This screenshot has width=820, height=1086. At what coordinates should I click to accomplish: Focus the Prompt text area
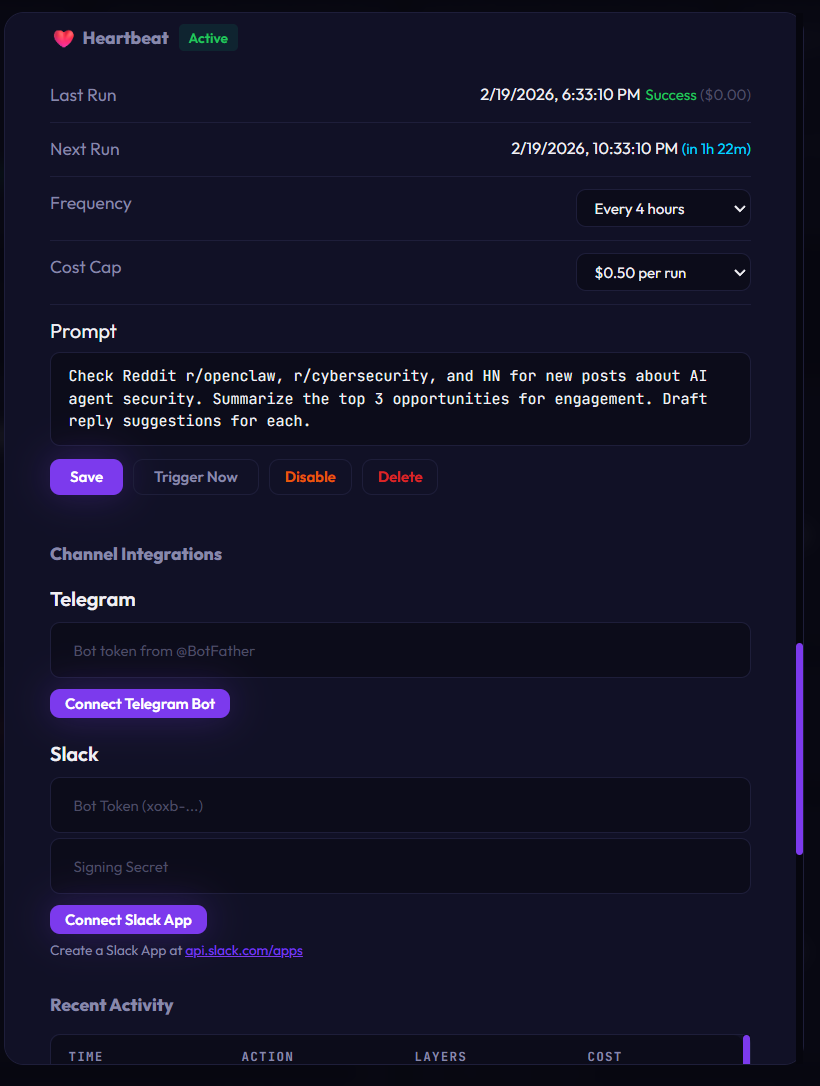click(x=400, y=398)
